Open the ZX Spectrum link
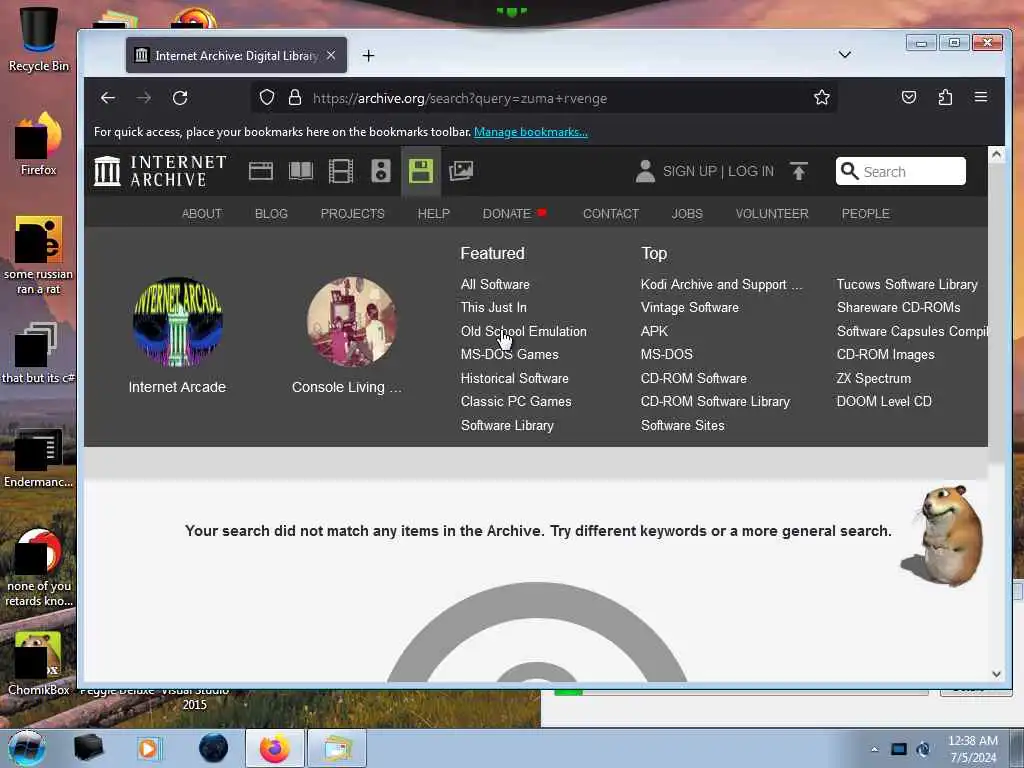Image resolution: width=1024 pixels, height=768 pixels. click(874, 378)
